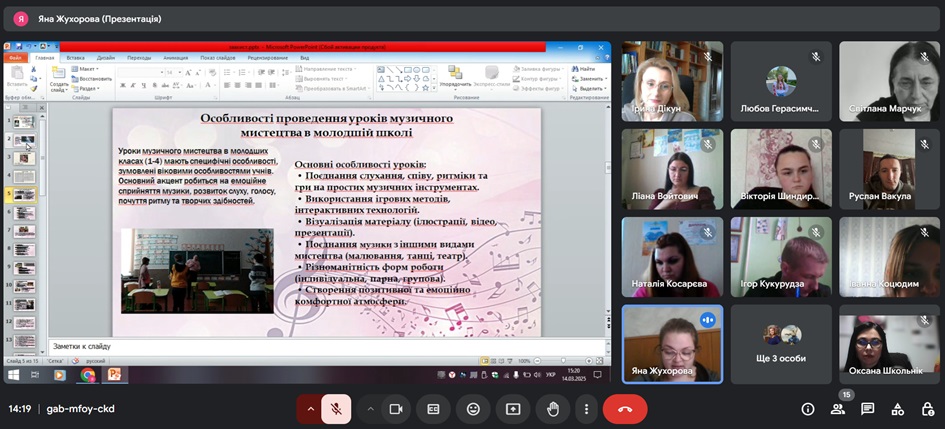Switch to slide sorter view icon in status bar
The height and width of the screenshot is (429, 945).
tap(494, 361)
